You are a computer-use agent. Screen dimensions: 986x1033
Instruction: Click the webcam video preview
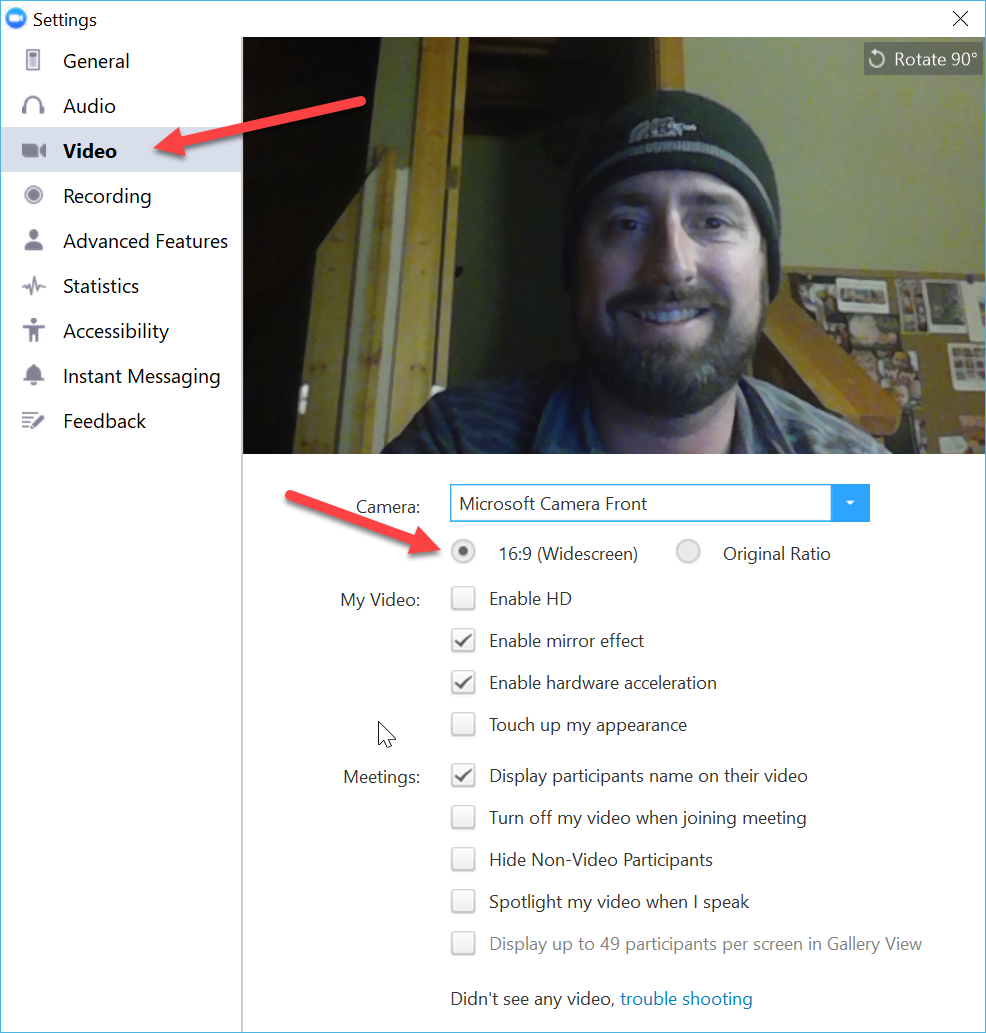[613, 245]
